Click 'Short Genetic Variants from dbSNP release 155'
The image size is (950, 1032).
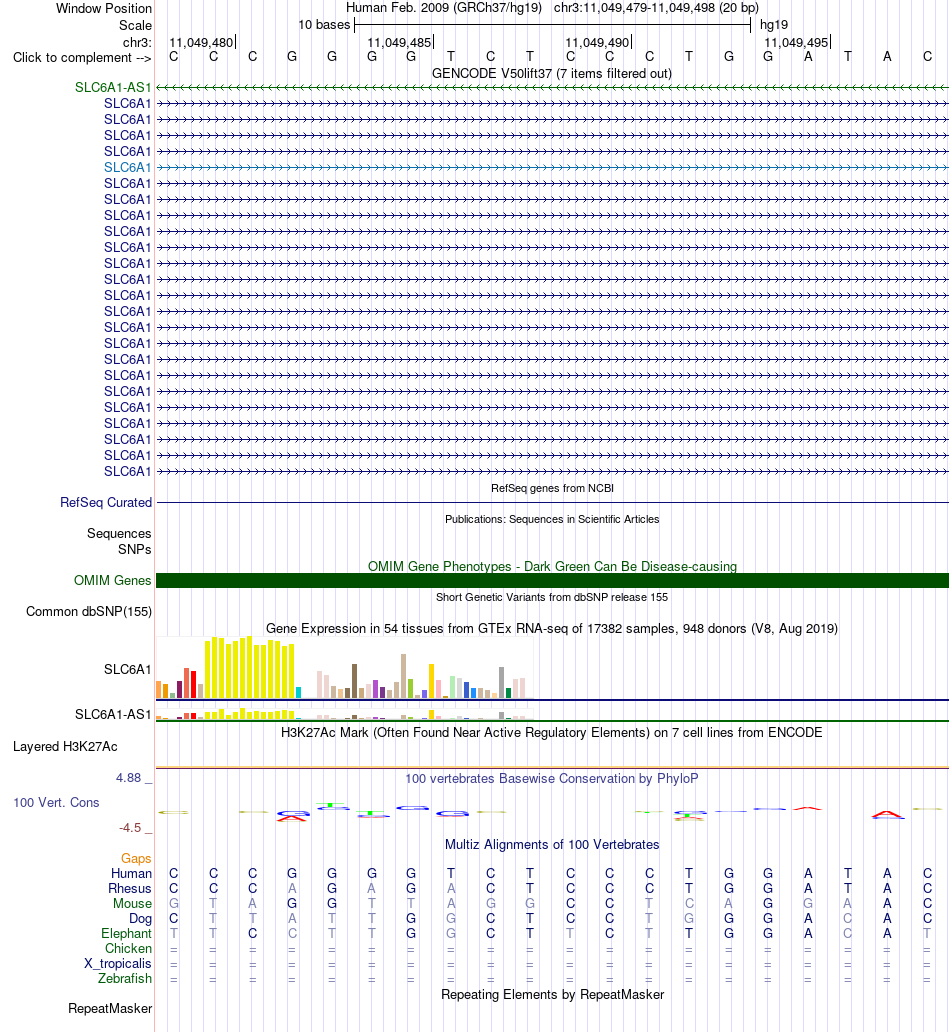[552, 598]
